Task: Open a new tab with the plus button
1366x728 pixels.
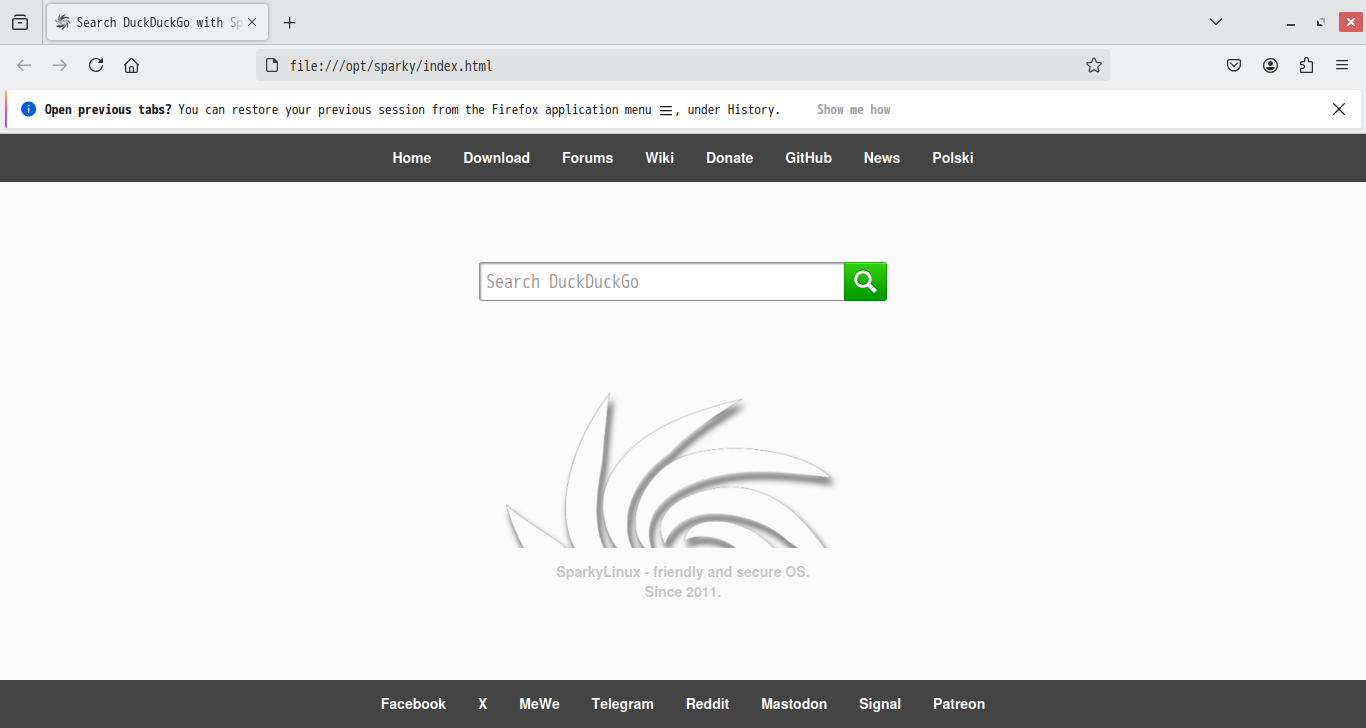Action: click(290, 22)
